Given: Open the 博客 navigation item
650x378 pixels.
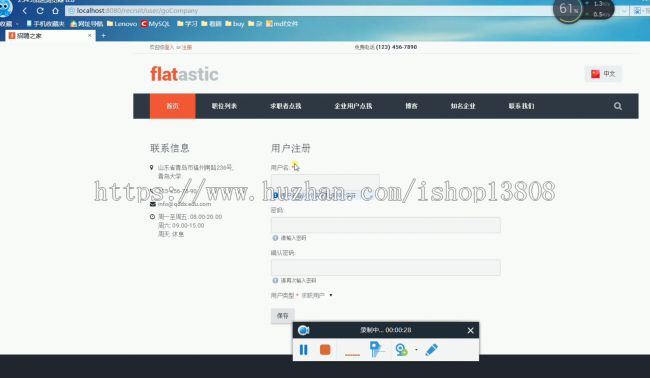Looking at the screenshot, I should [411, 106].
